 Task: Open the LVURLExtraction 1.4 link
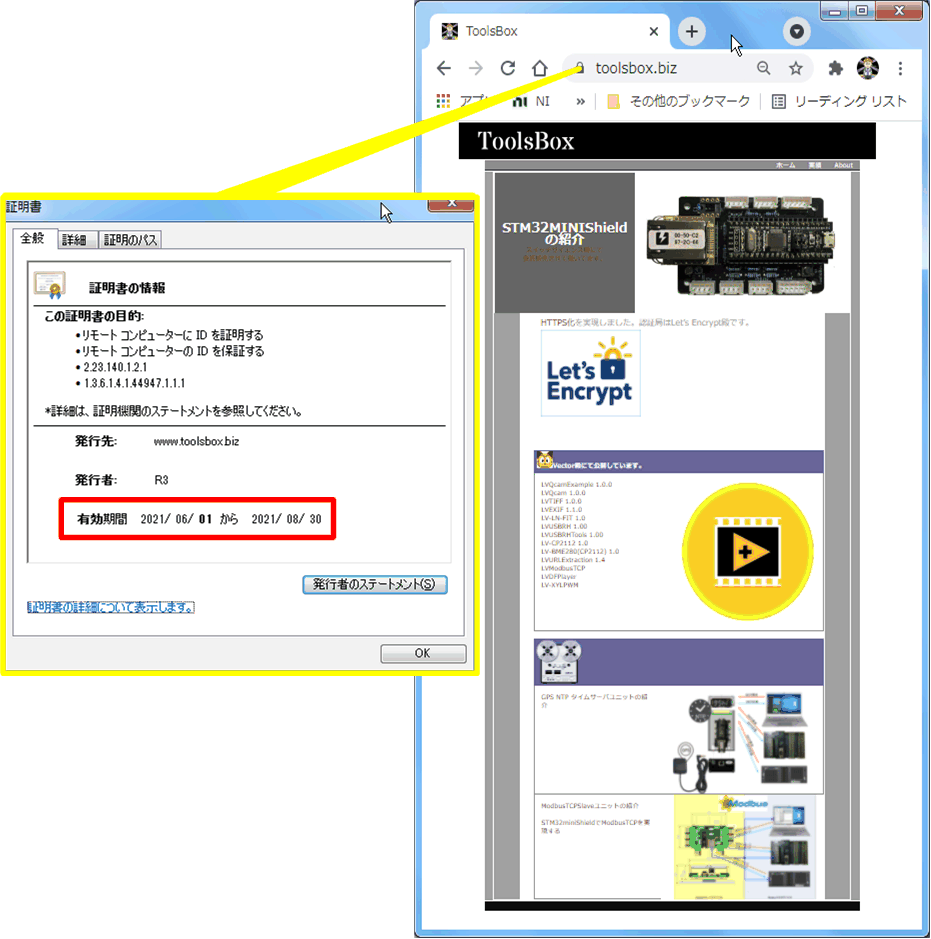[572, 560]
